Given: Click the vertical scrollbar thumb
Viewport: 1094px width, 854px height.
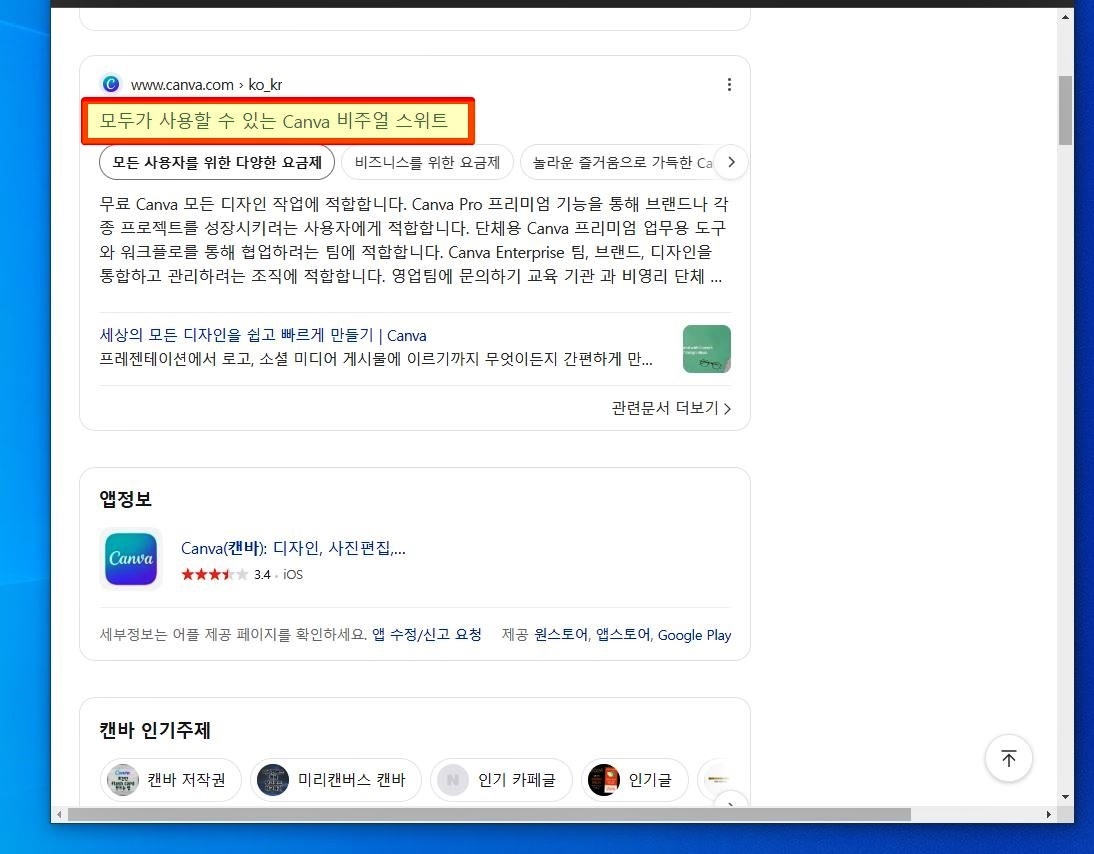Looking at the screenshot, I should [x=1065, y=110].
